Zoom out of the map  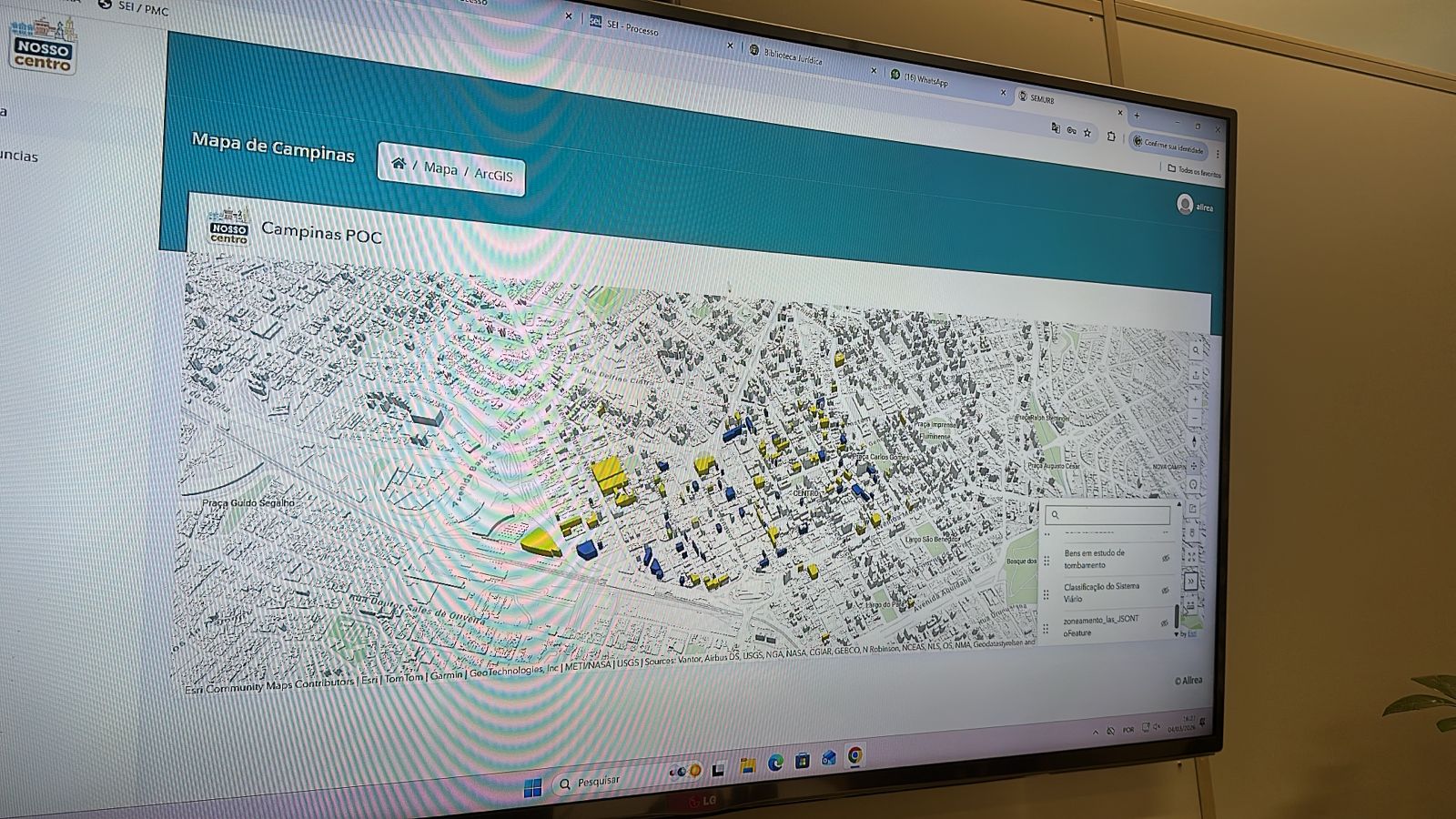click(x=1196, y=420)
